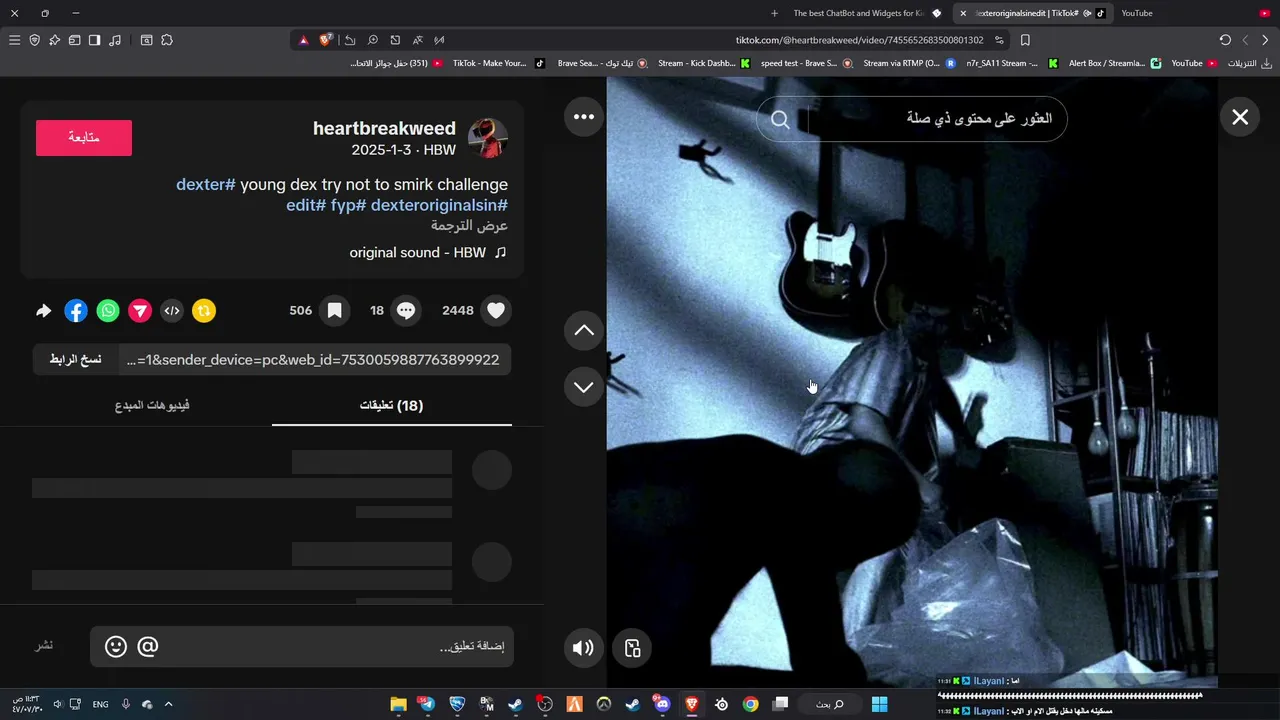Click the add comment إضافة تعليق field
Viewport: 1280px width, 720px height.
[302, 647]
